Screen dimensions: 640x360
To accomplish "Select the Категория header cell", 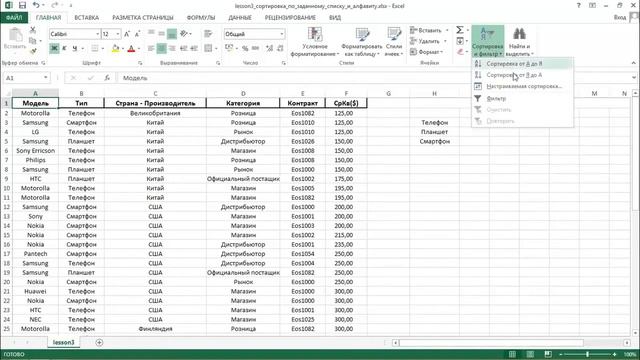I will [243, 103].
